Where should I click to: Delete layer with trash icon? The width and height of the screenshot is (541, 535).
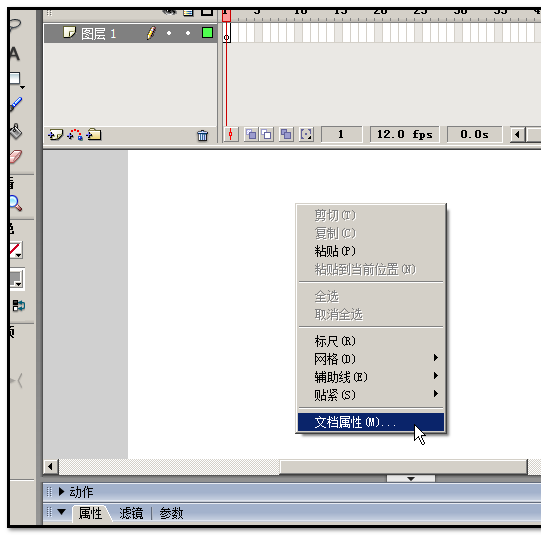click(x=203, y=135)
